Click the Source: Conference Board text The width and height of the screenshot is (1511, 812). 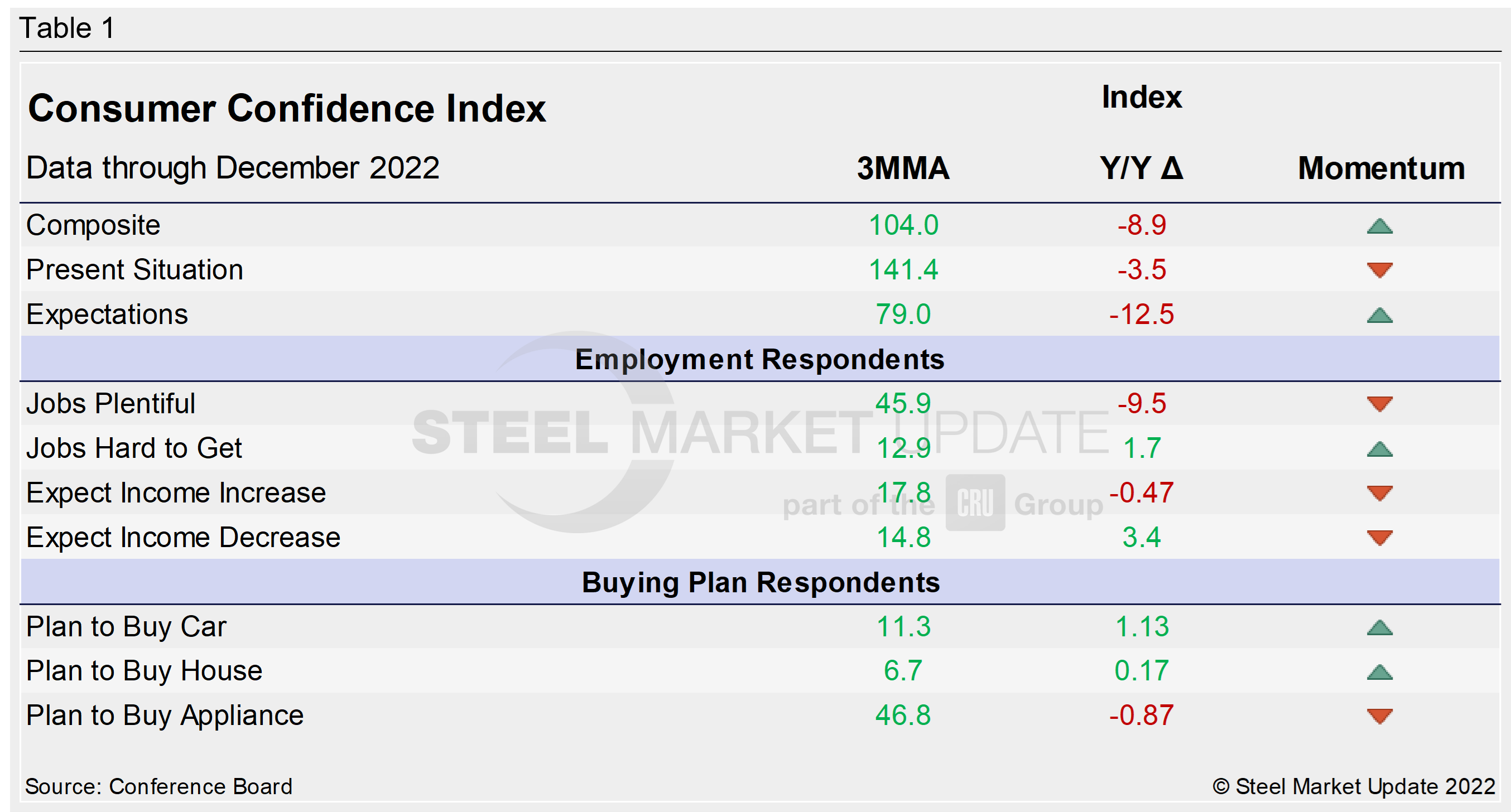[158, 786]
